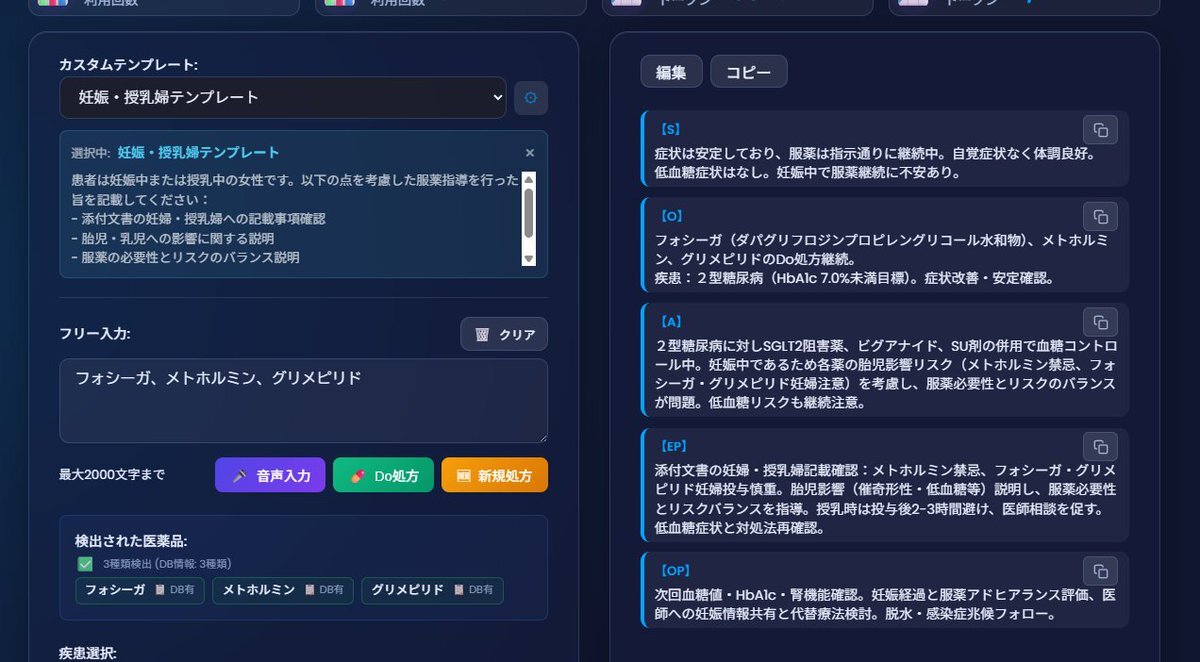Screen dimensions: 1200x662
Task: Click the 新規処方 button
Action: click(x=495, y=475)
